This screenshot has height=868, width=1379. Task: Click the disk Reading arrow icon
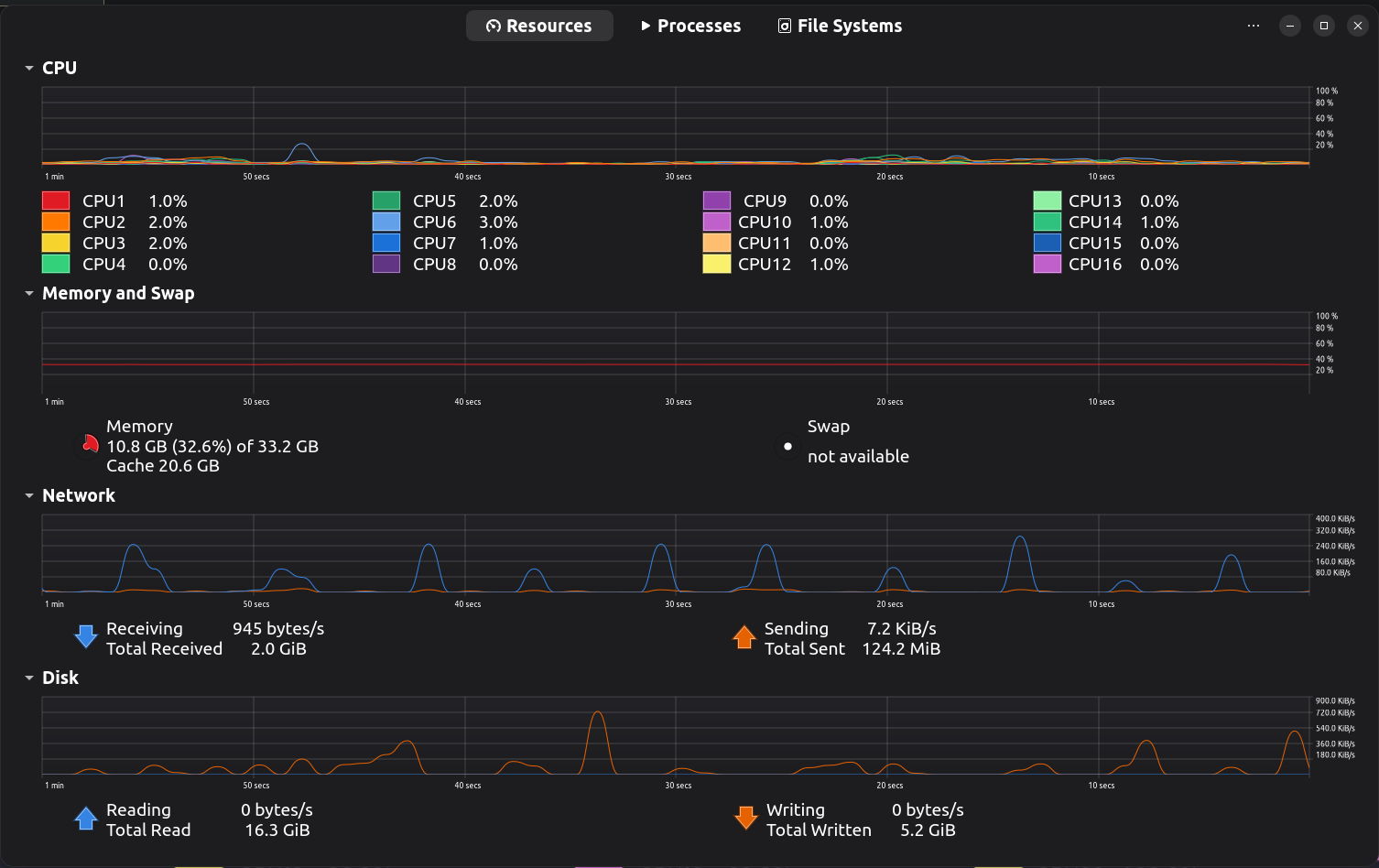[86, 818]
